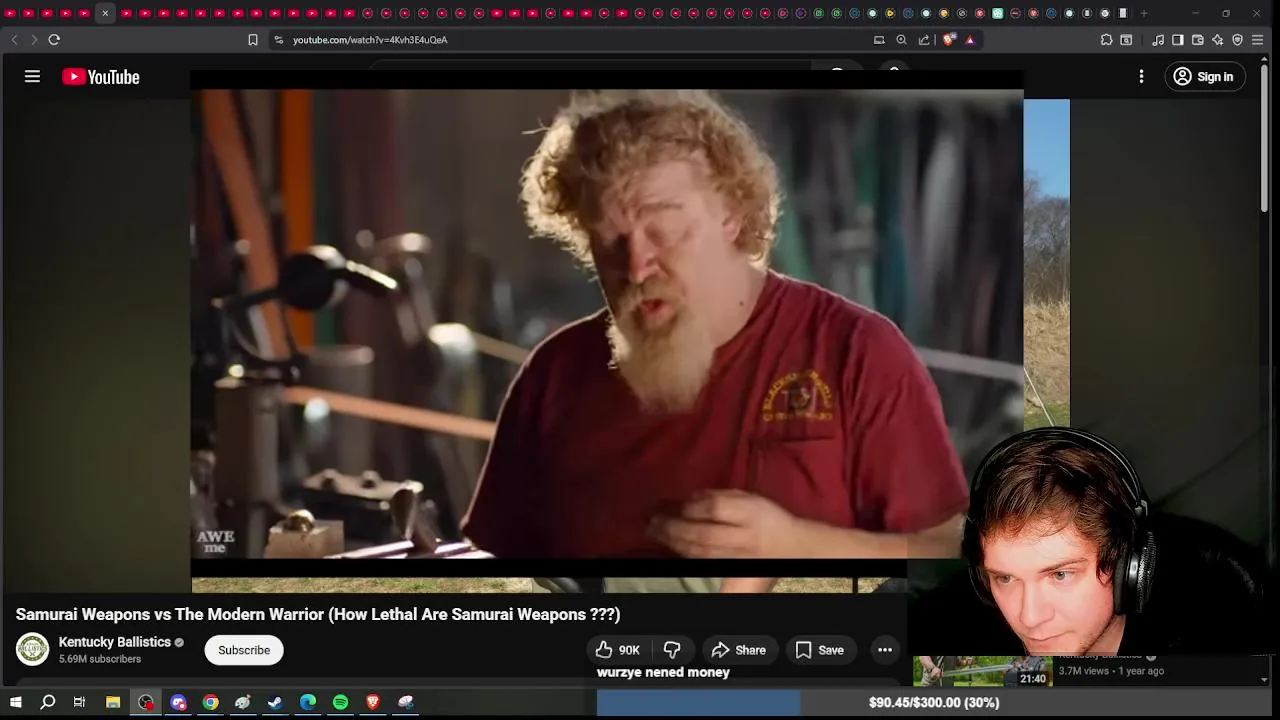This screenshot has width=1280, height=720.
Task: Open Microsoft Edge from taskbar
Action: (308, 703)
